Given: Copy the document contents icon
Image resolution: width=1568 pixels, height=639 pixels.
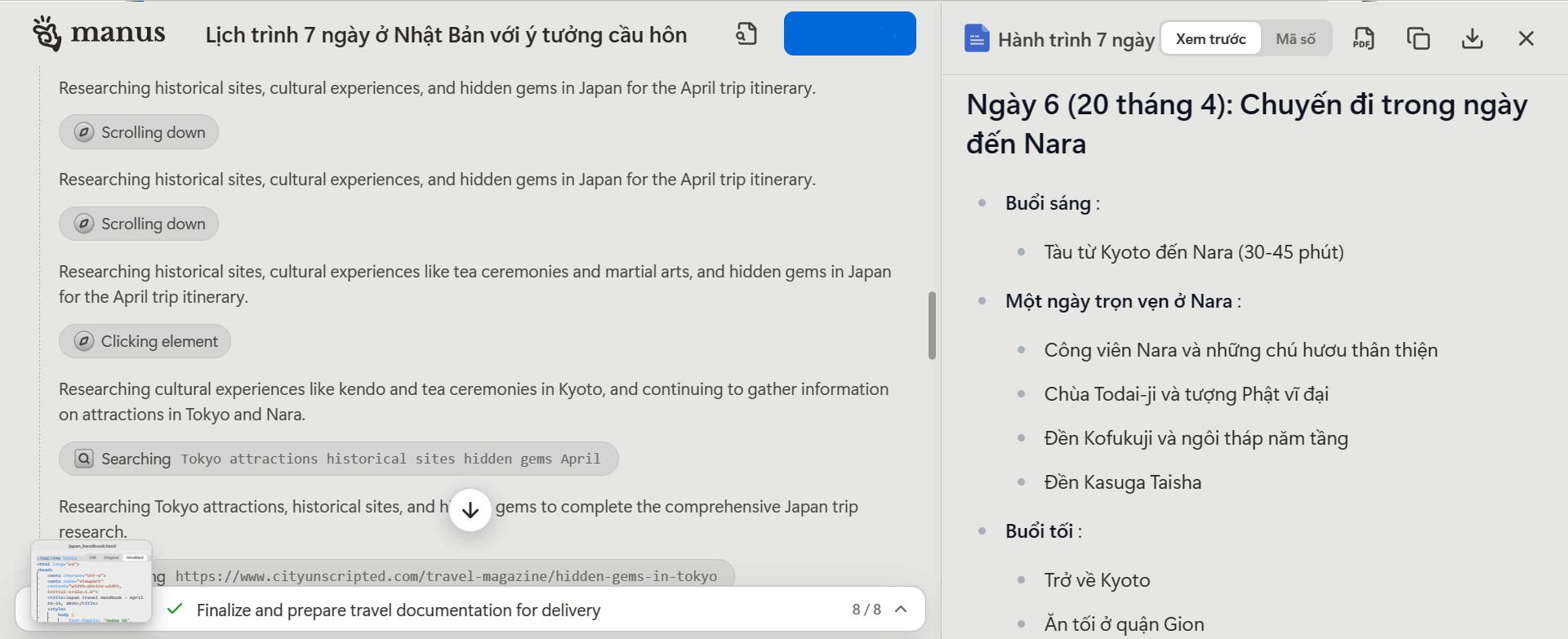Looking at the screenshot, I should pyautogui.click(x=1418, y=38).
